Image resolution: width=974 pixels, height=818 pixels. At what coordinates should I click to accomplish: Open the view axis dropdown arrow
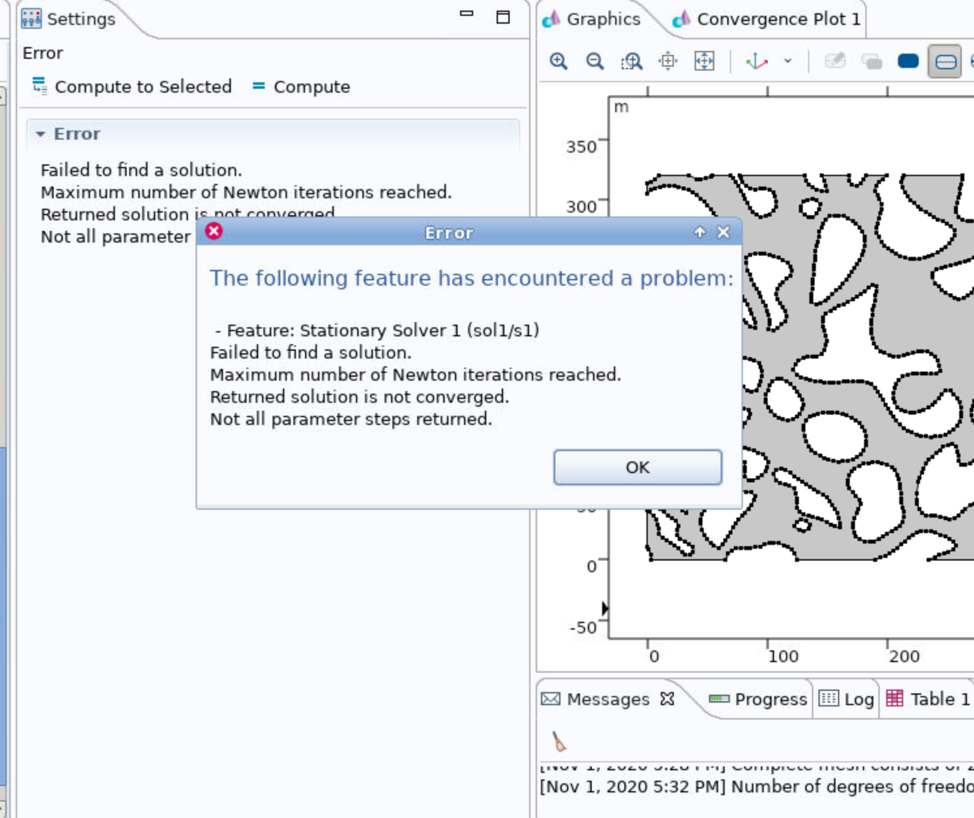[x=788, y=62]
